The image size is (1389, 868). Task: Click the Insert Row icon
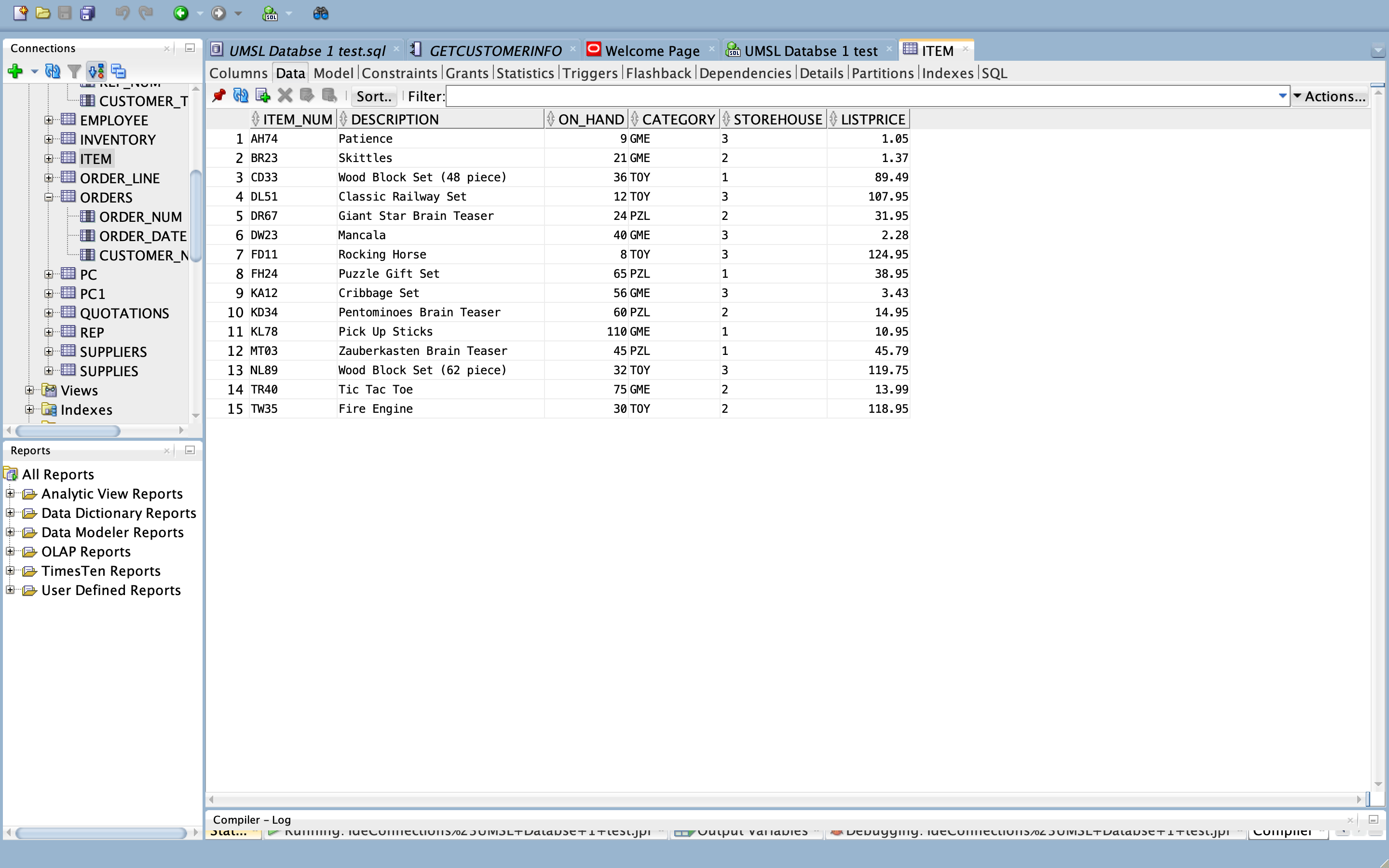(262, 96)
